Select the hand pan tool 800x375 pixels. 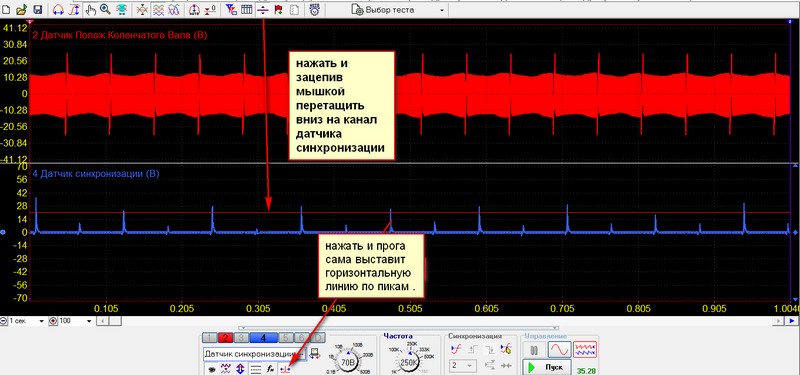pos(91,9)
